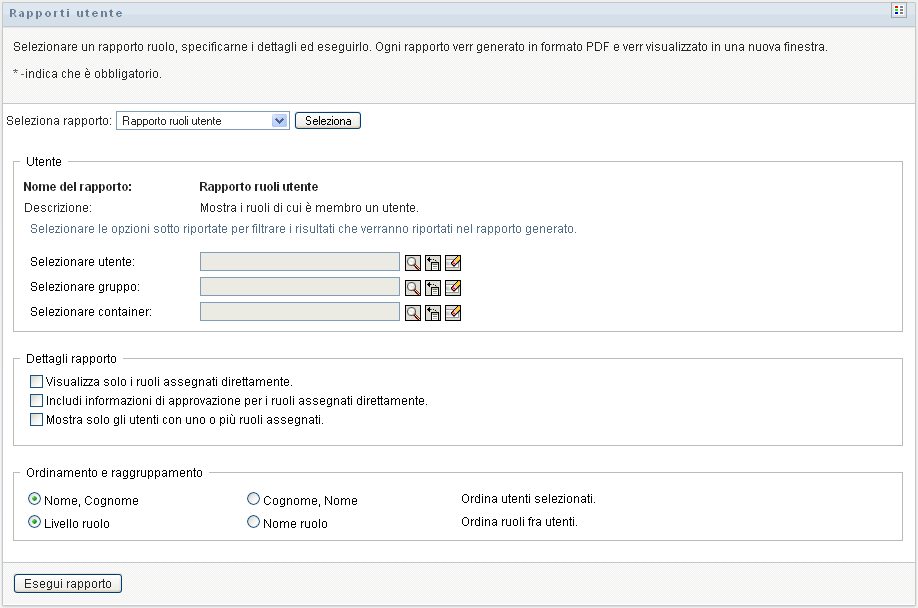The image size is (918, 608).
Task: Click into the Selezionare utente text field
Action: click(x=300, y=262)
